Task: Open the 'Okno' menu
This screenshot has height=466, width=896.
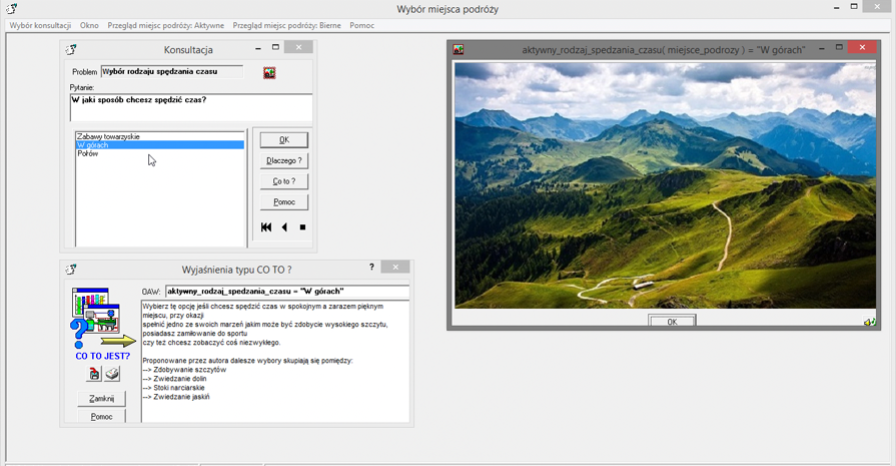Action: pos(89,25)
